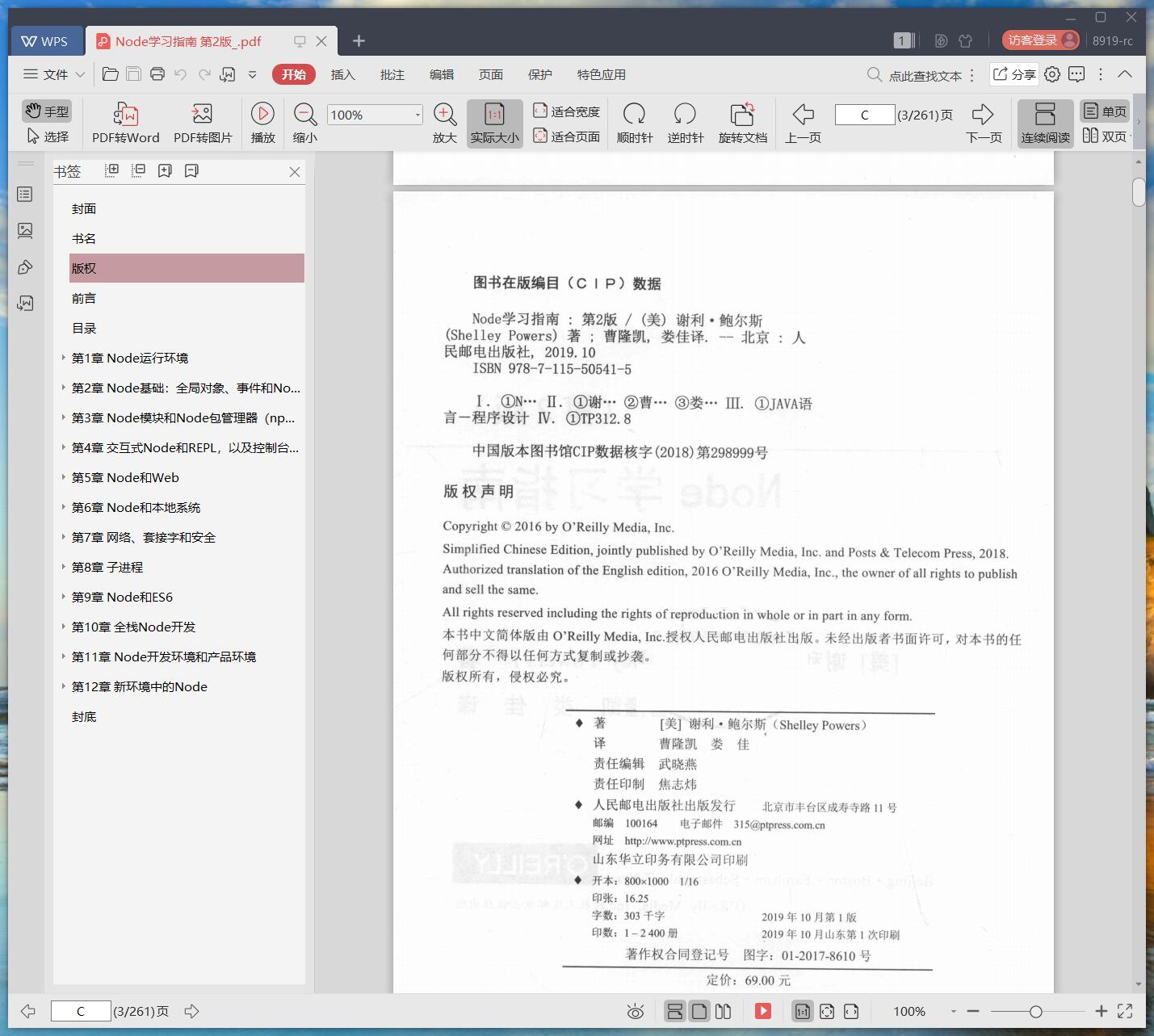Open the 插入 ribbon tab
The image size is (1154, 1036).
(343, 74)
